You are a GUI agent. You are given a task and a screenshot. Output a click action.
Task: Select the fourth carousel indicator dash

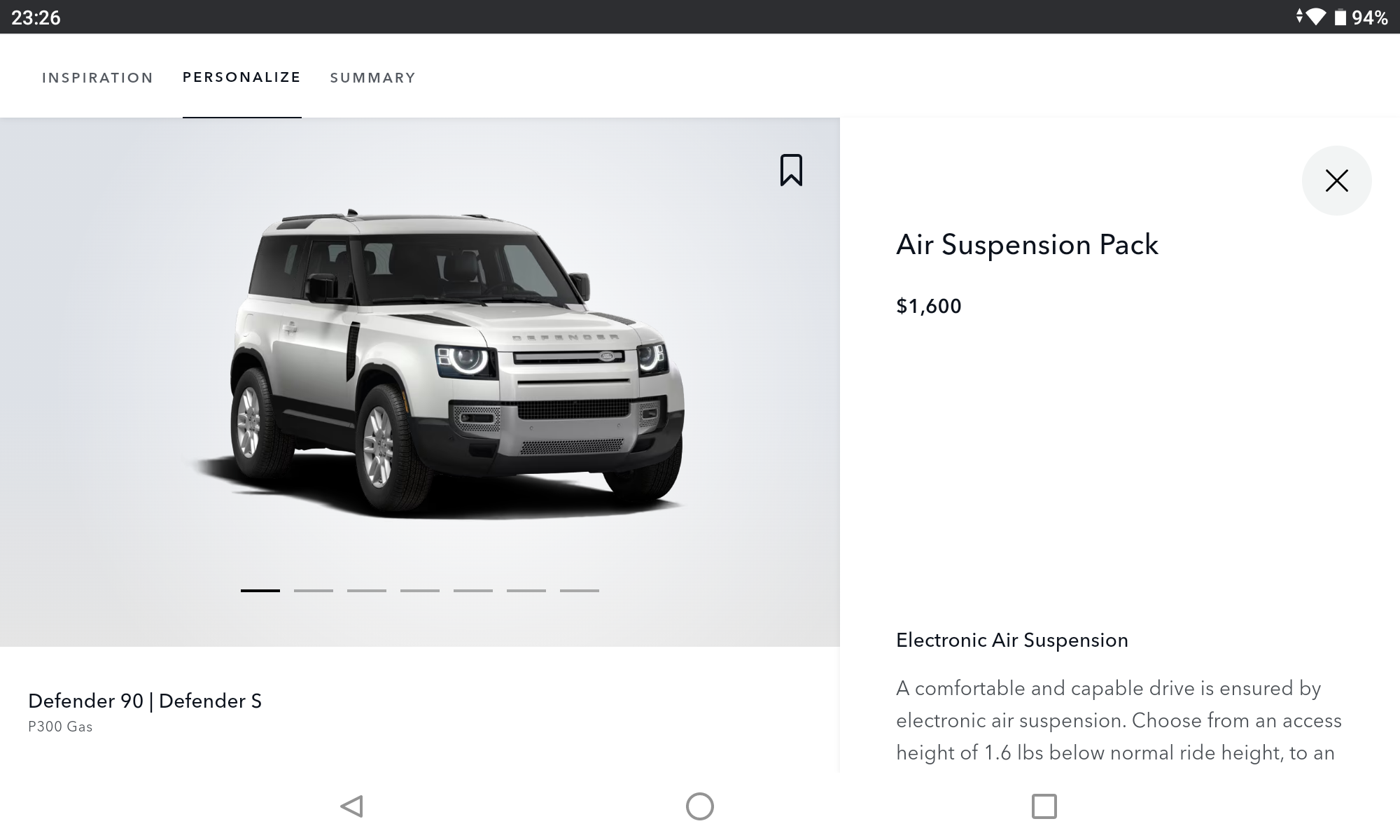click(420, 591)
